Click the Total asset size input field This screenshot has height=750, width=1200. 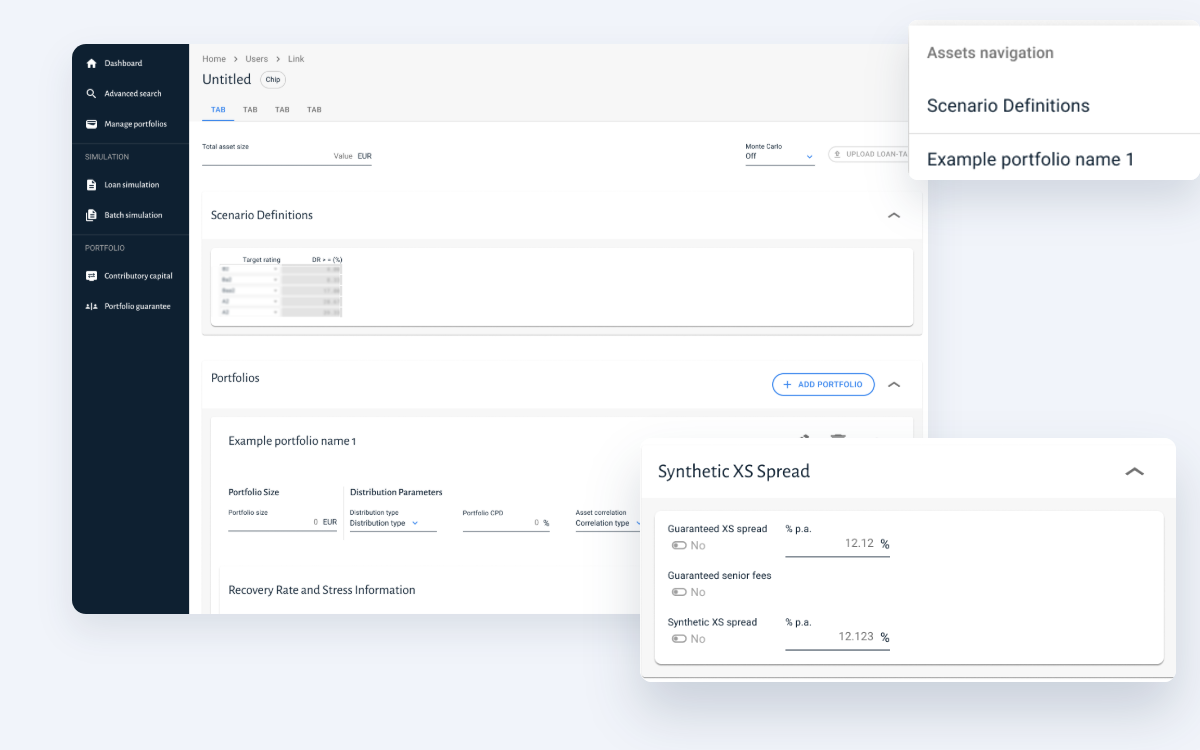(287, 155)
